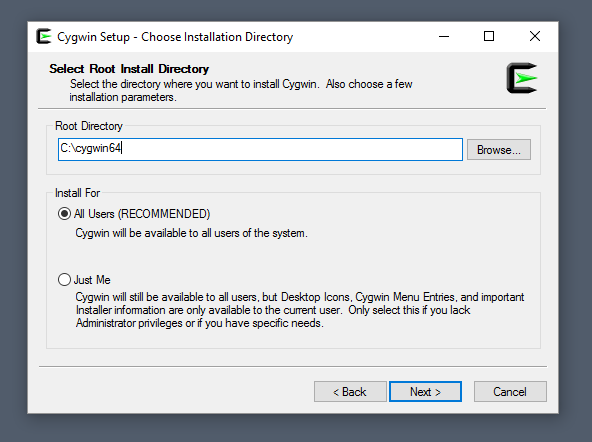Screen dimensions: 592x442
Task: Click the All Users (RECOMMENDED) label text
Action: point(142,214)
